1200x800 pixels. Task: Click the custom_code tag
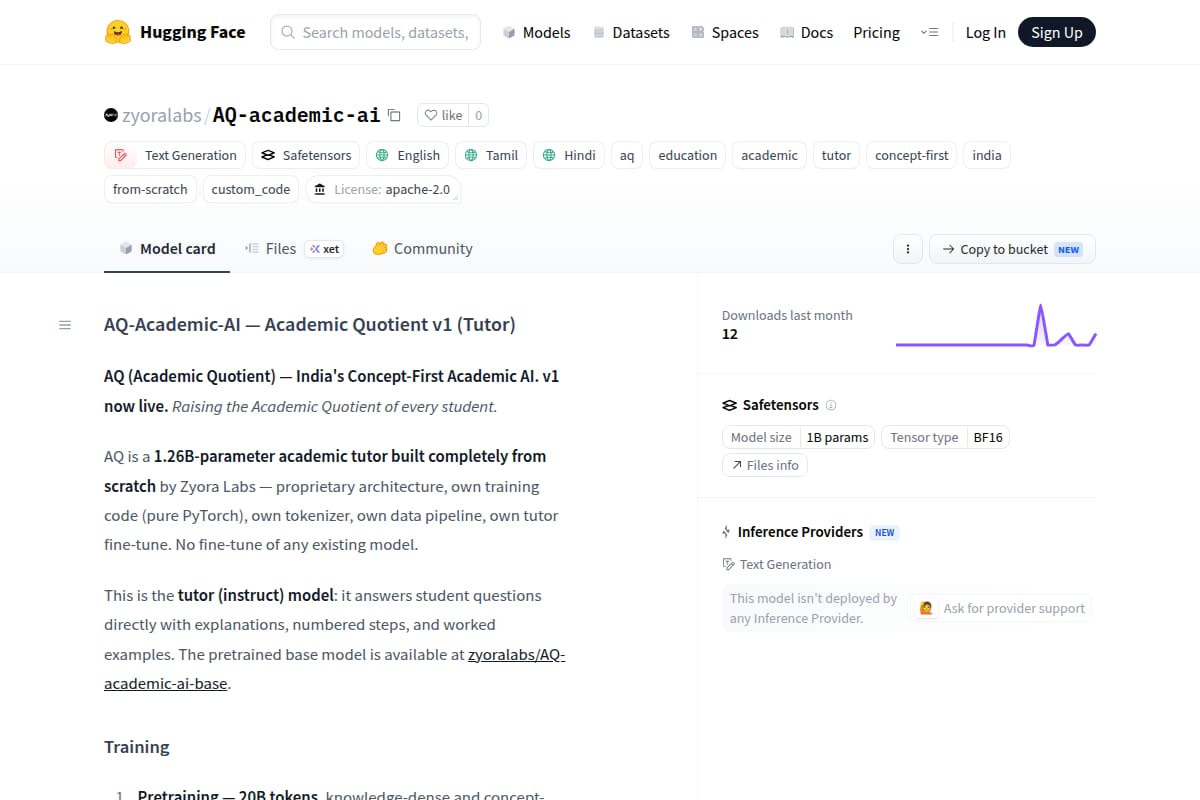pyautogui.click(x=251, y=189)
